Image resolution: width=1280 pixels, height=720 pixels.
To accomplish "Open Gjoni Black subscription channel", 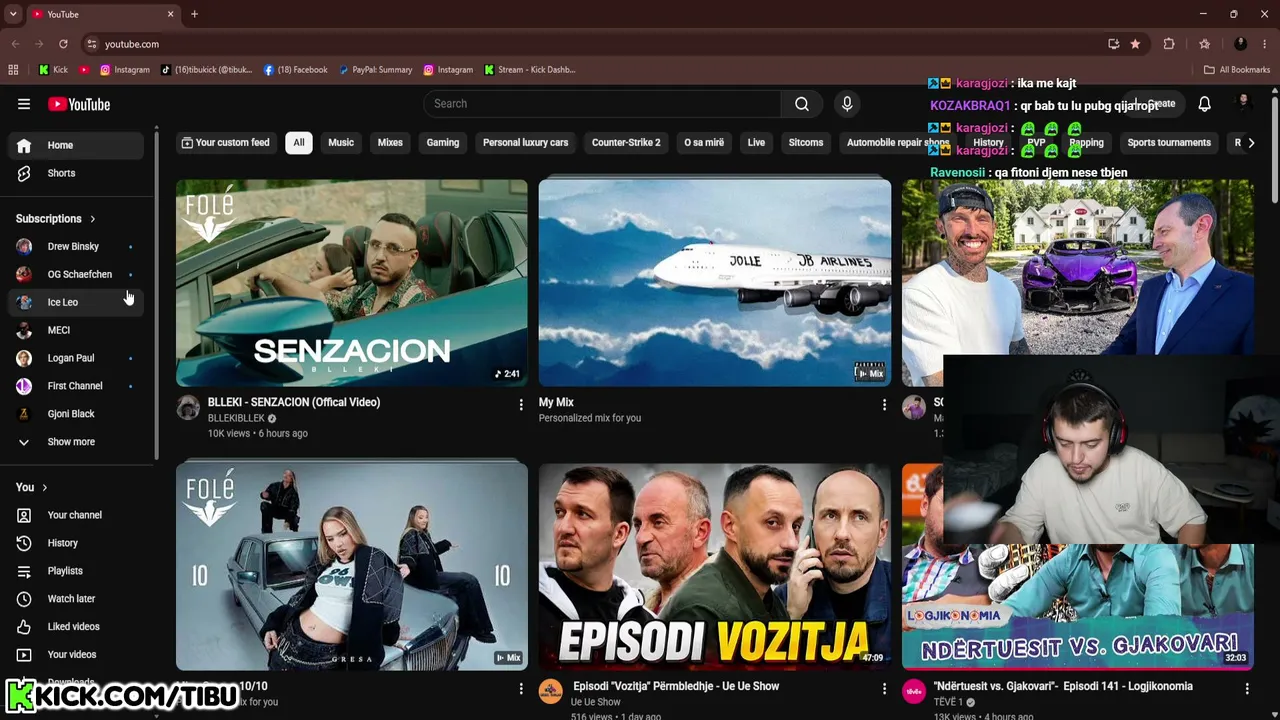I will [x=76, y=414].
